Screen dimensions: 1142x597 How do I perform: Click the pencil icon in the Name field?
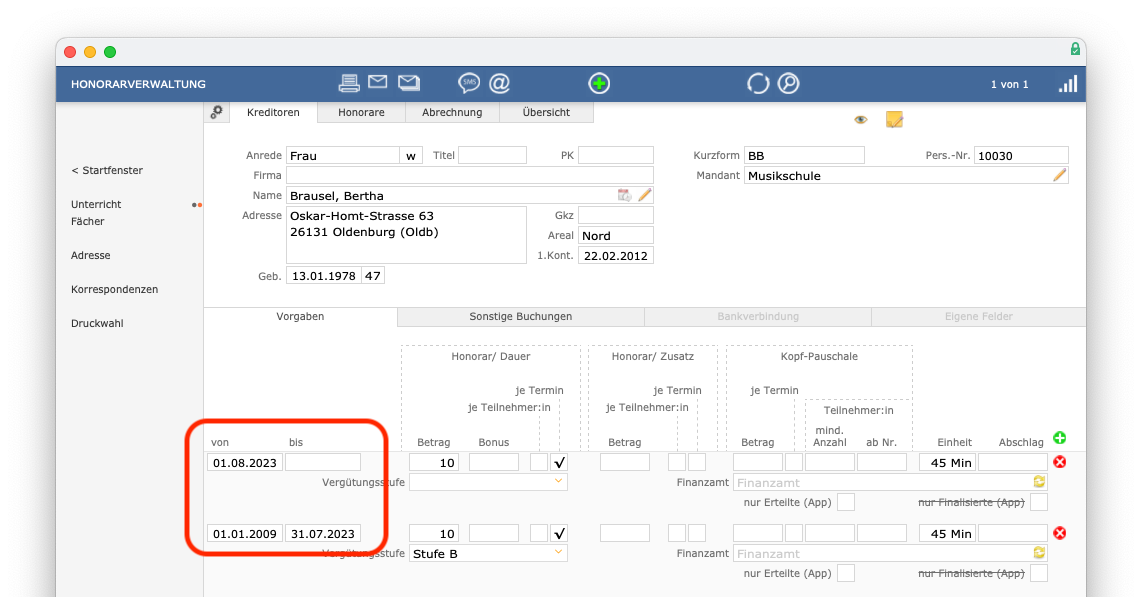pos(645,195)
